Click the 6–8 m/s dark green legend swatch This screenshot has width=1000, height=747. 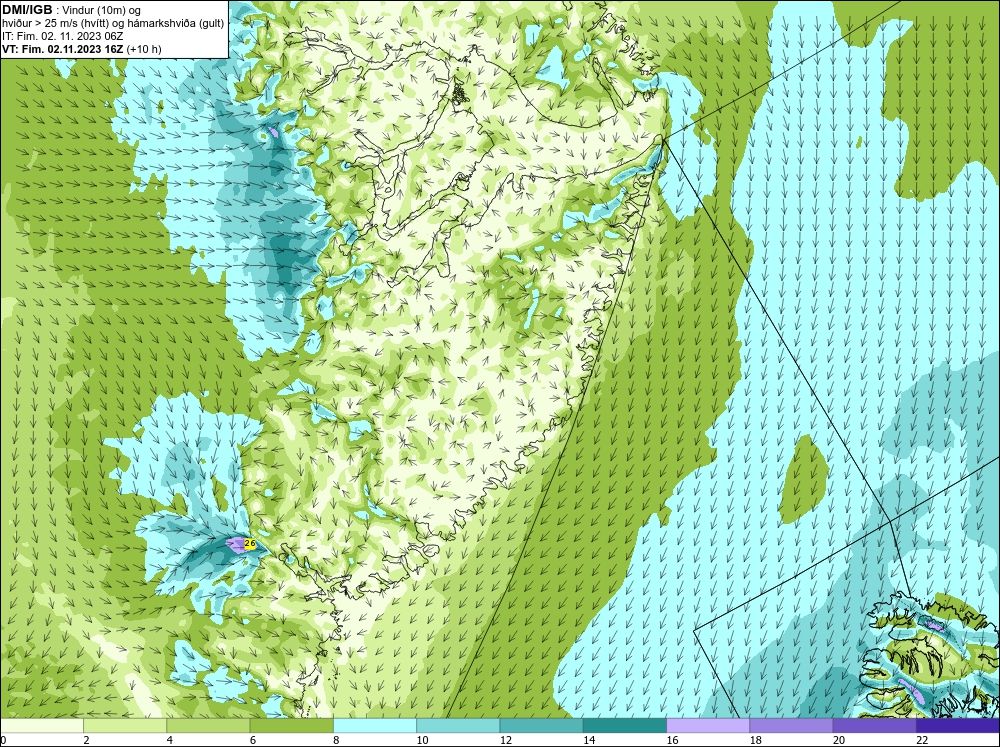[291, 725]
